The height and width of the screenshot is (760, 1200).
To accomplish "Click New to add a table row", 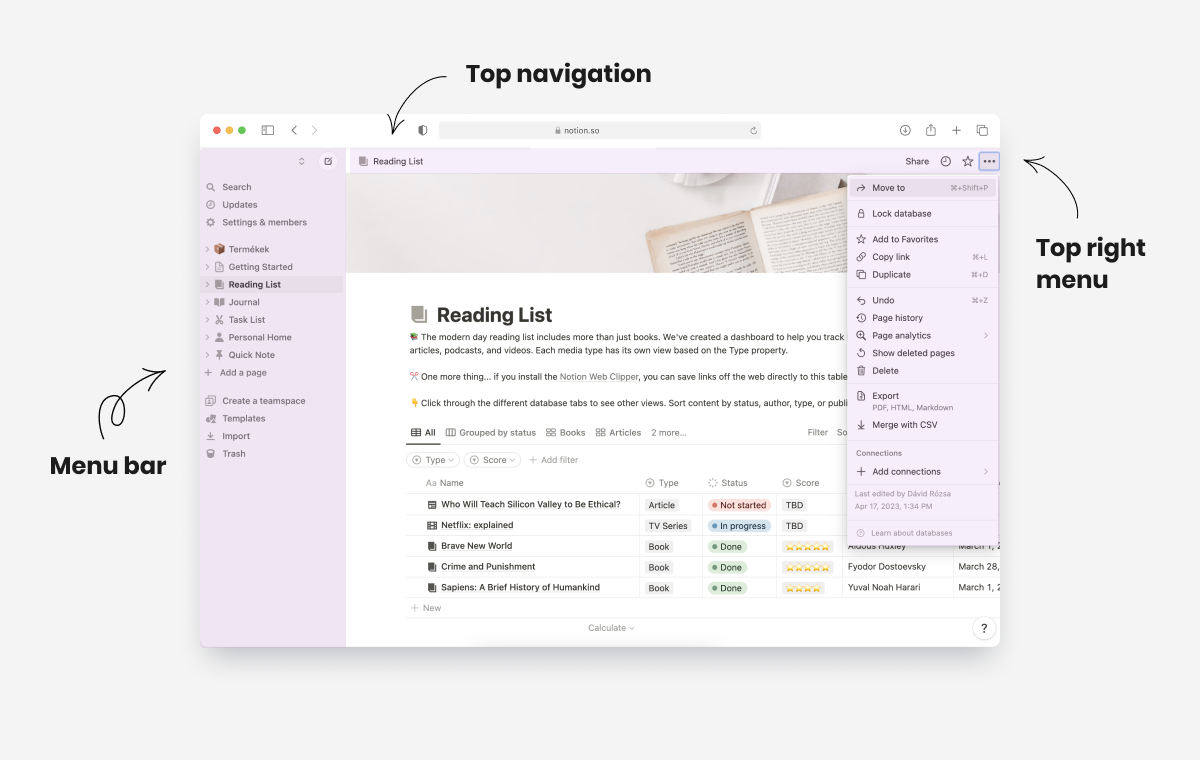I will click(426, 608).
